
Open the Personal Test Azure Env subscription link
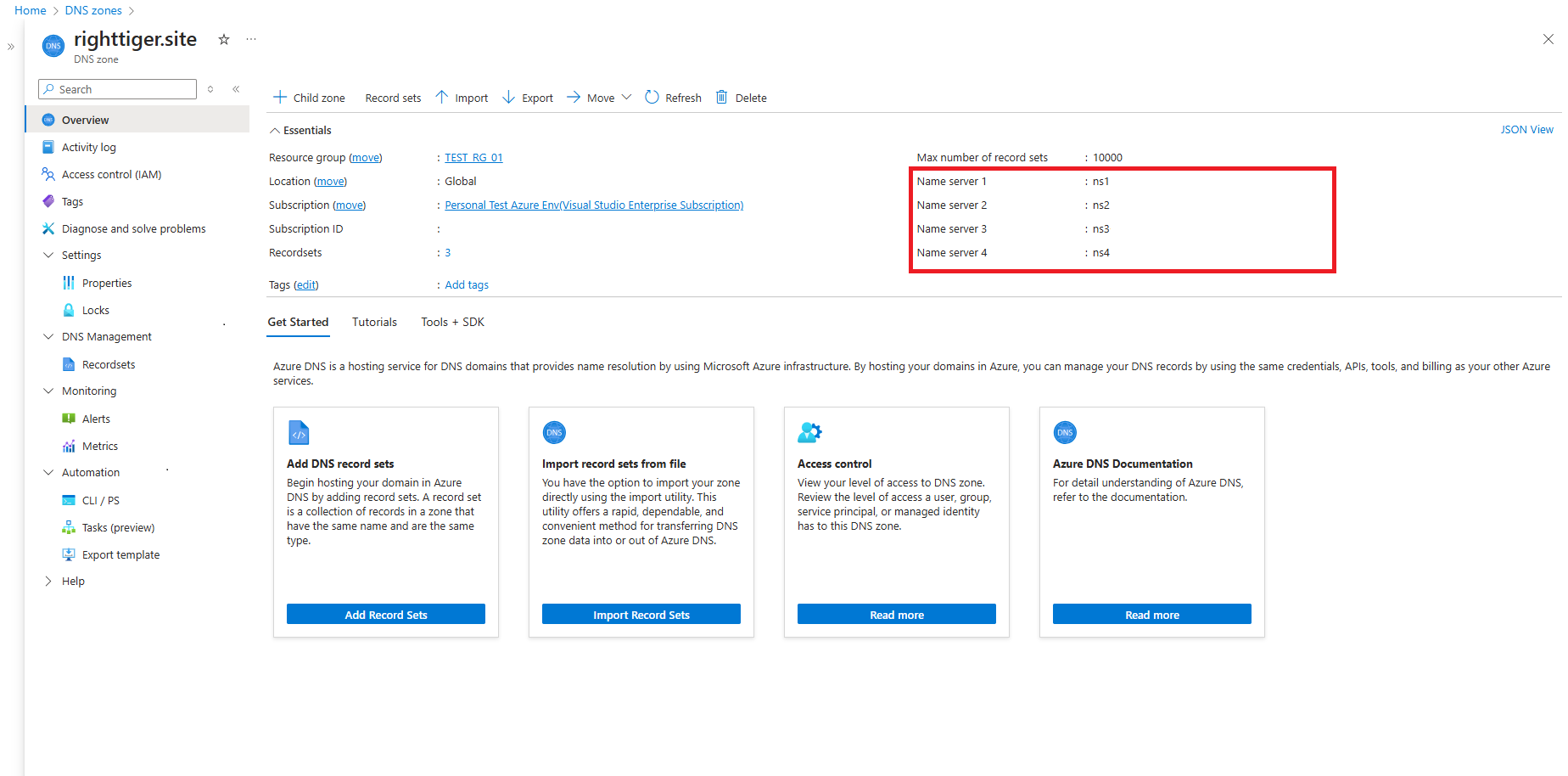tap(594, 205)
